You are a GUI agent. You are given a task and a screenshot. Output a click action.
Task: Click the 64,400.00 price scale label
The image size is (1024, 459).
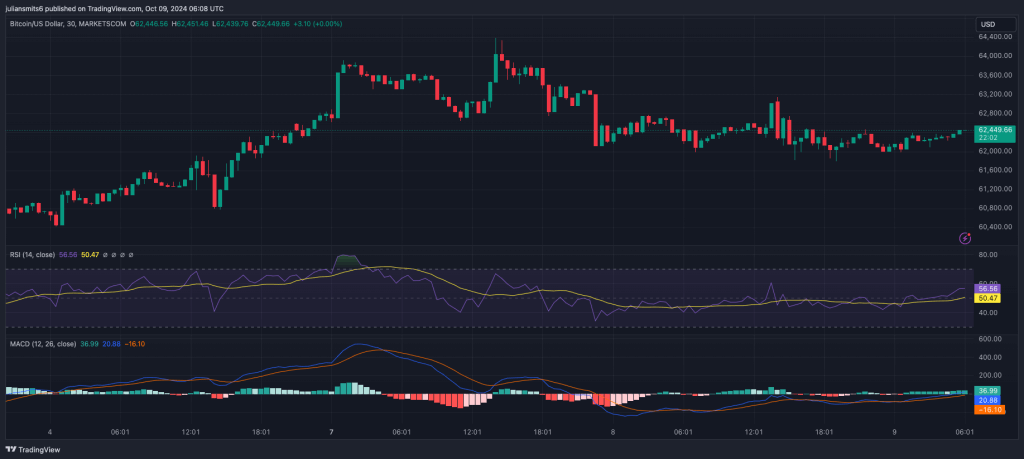click(995, 37)
